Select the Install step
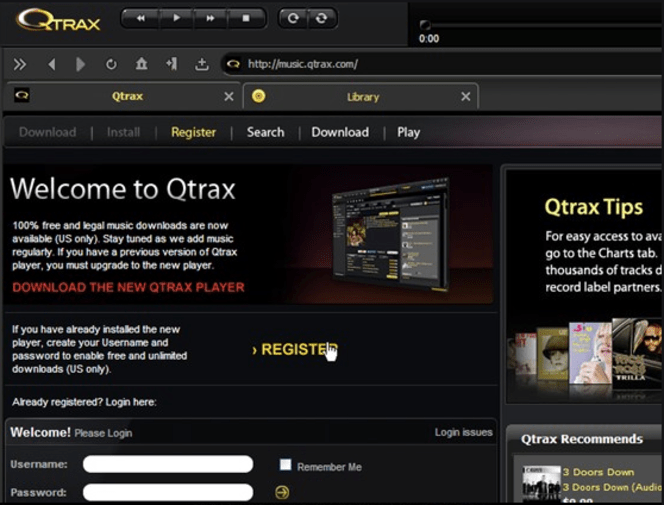664x505 pixels. (123, 132)
